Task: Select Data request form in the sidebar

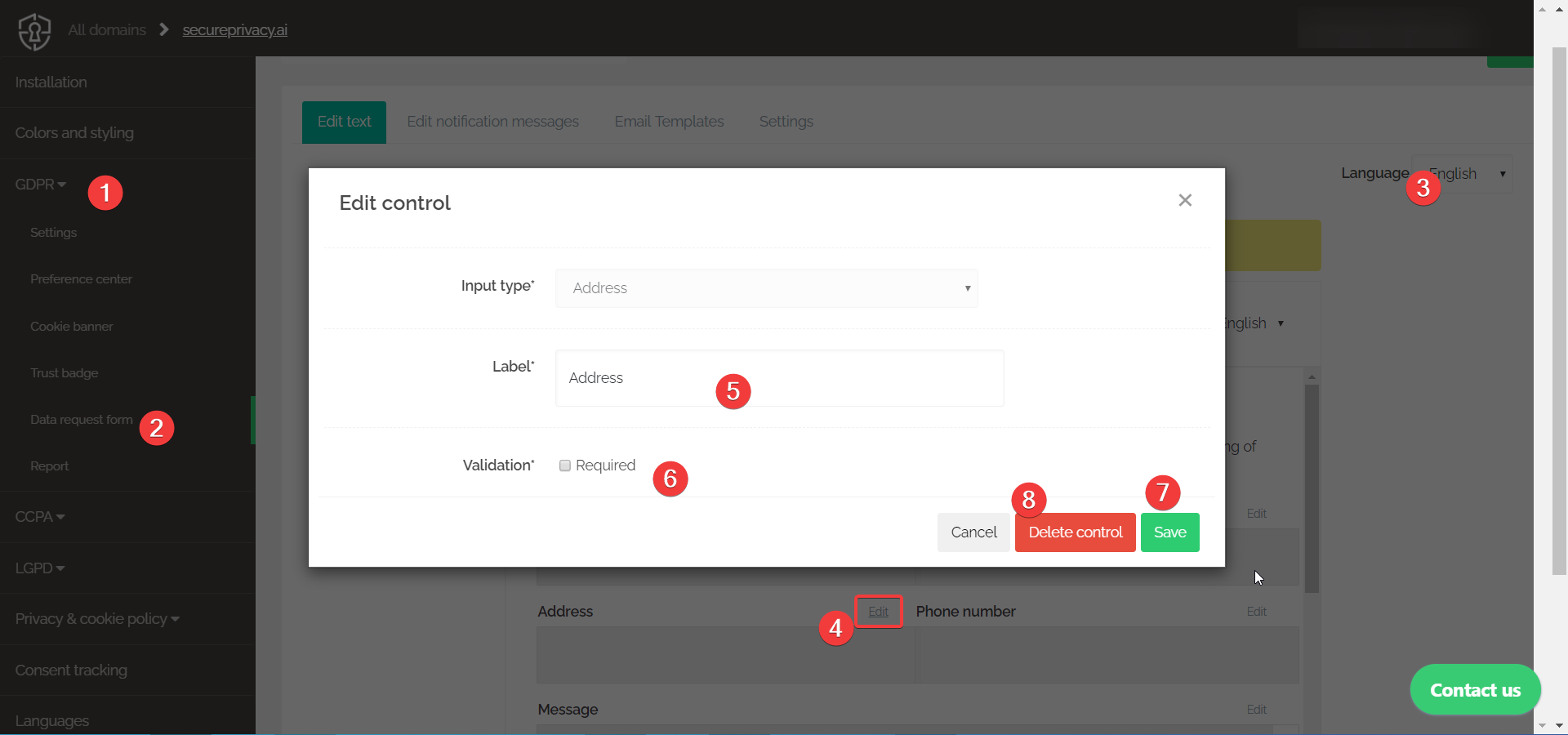Action: click(x=81, y=419)
